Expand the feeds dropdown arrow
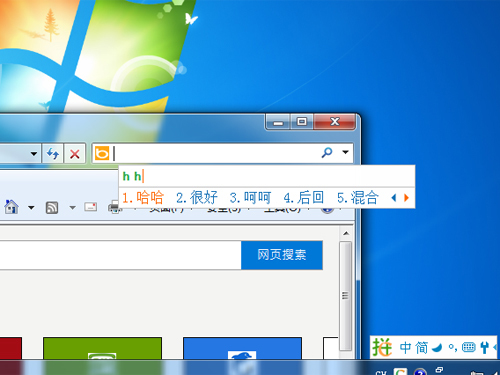 (x=72, y=208)
